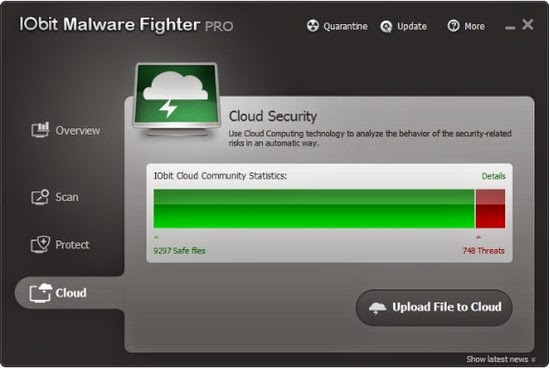This screenshot has height=369, width=550.
Task: Switch to the Protect tab
Action: click(x=72, y=244)
